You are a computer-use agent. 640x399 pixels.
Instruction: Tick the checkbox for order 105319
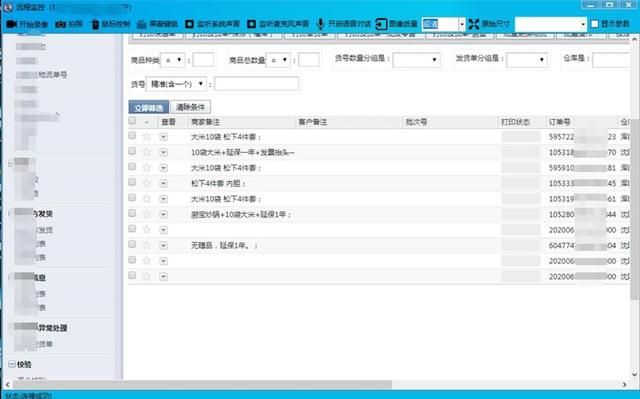[x=132, y=197]
